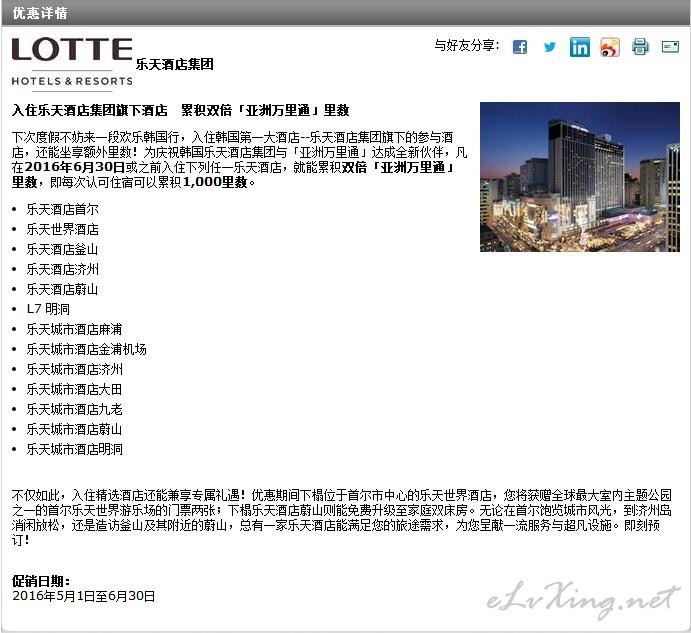Select list item 乐天酒店济州

(x=62, y=269)
